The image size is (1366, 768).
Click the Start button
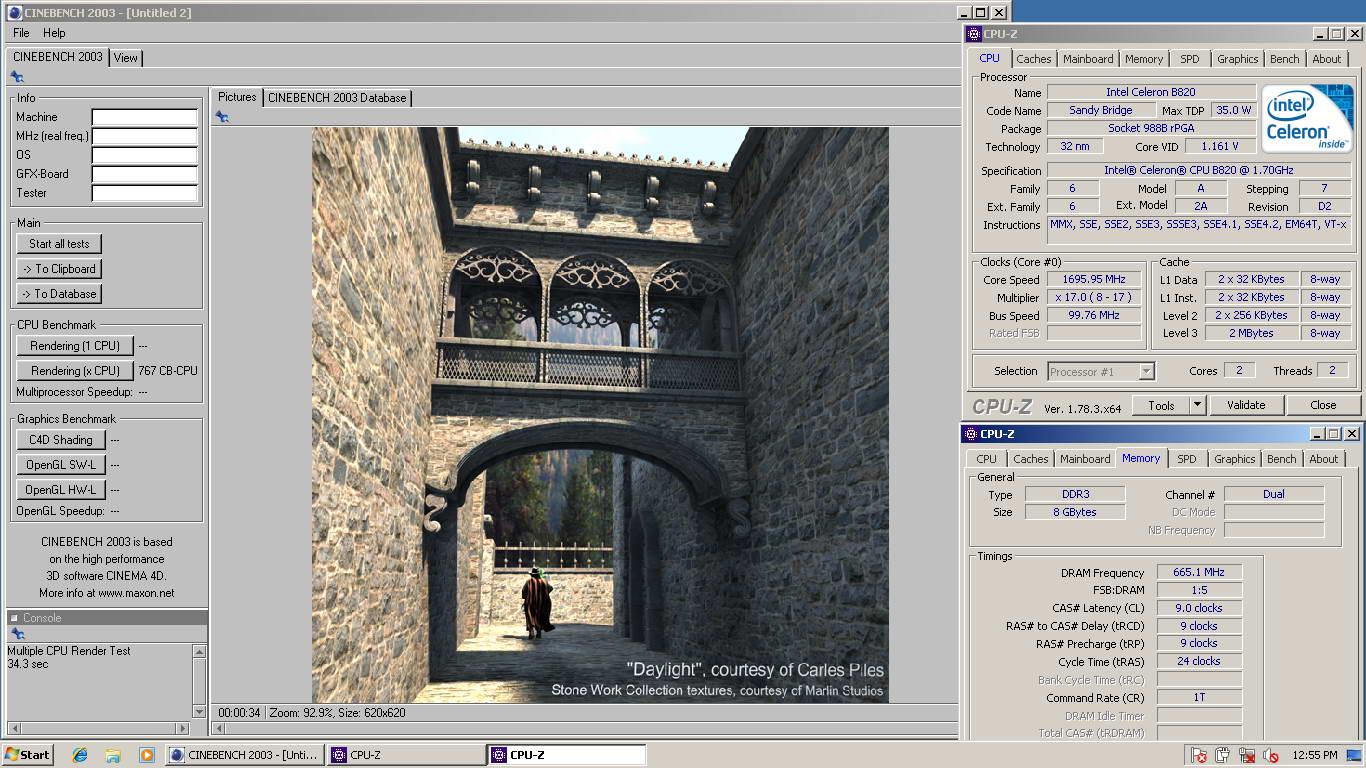(x=27, y=755)
